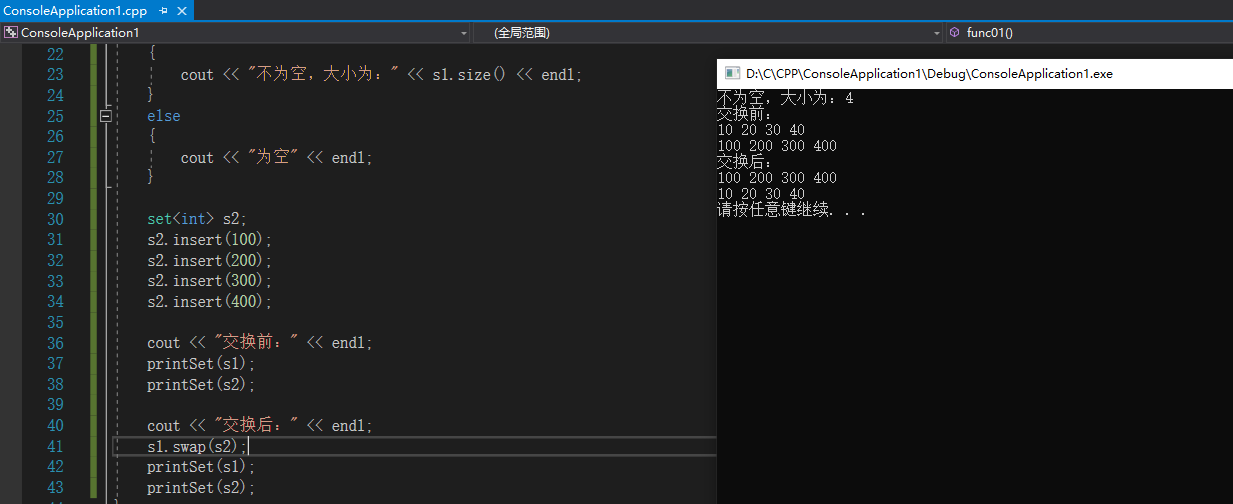This screenshot has width=1233, height=504.
Task: Click printSet(s2); on line 43
Action: (x=201, y=487)
